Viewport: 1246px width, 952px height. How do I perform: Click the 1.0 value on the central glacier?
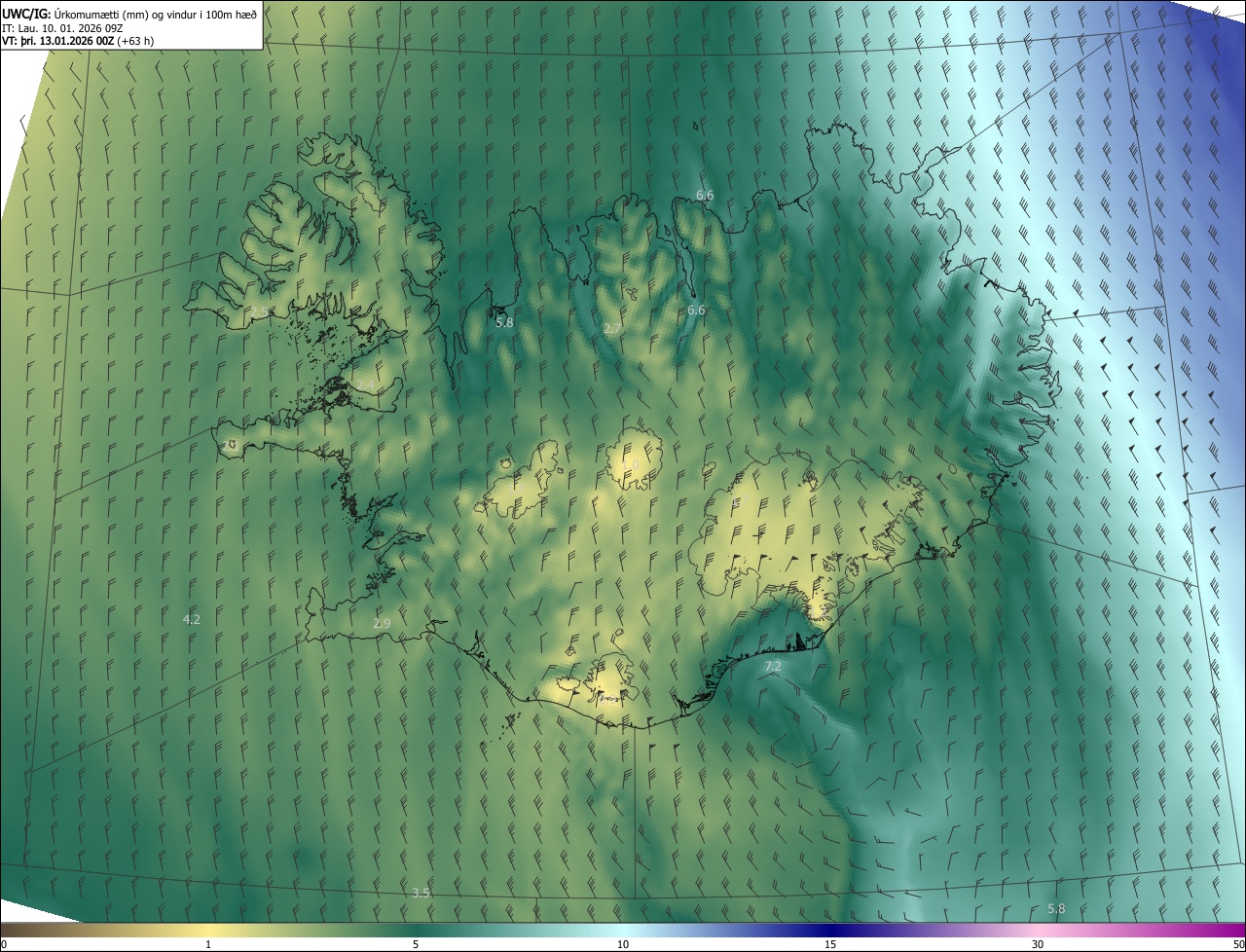pyautogui.click(x=632, y=465)
